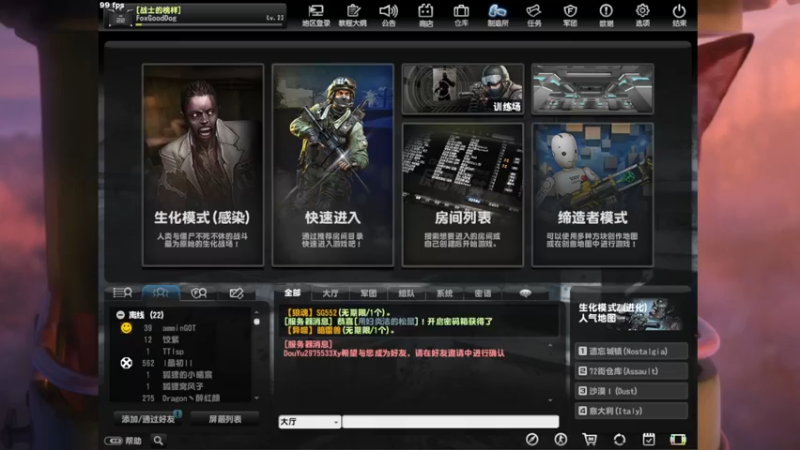Click the round emblem icon at level 562
The width and height of the screenshot is (800, 450).
click(x=126, y=363)
